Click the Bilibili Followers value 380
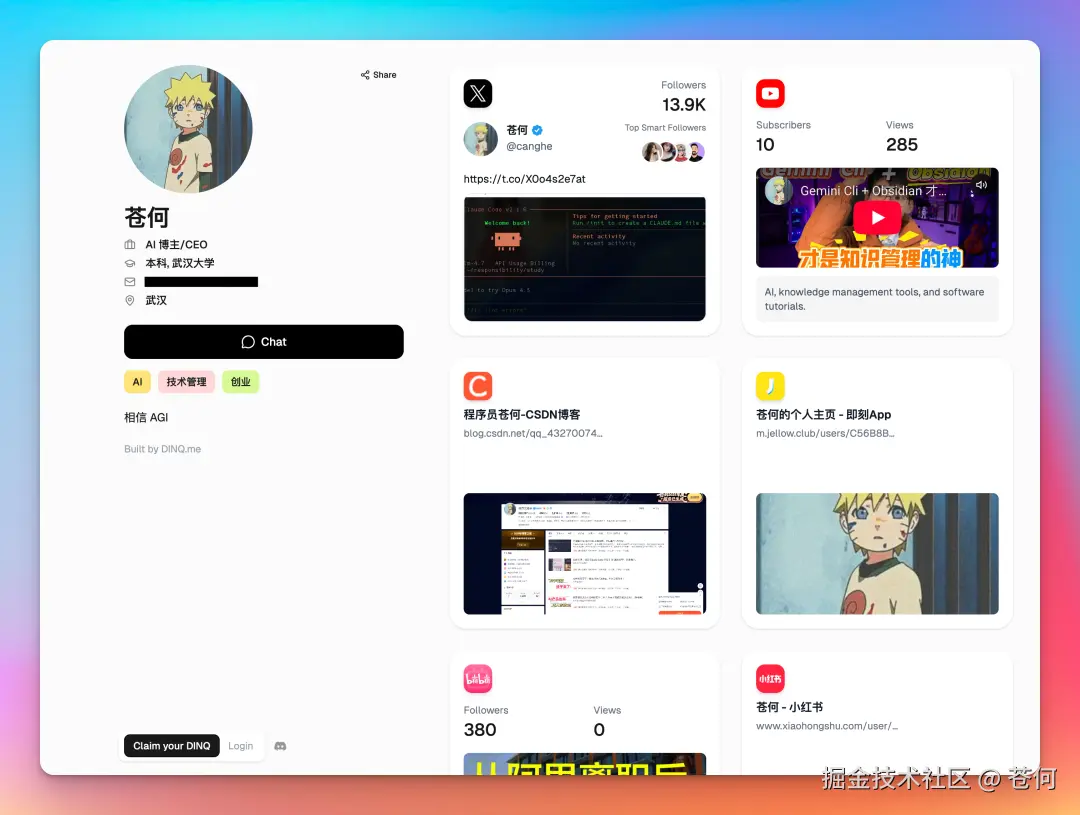This screenshot has height=815, width=1080. coord(480,730)
